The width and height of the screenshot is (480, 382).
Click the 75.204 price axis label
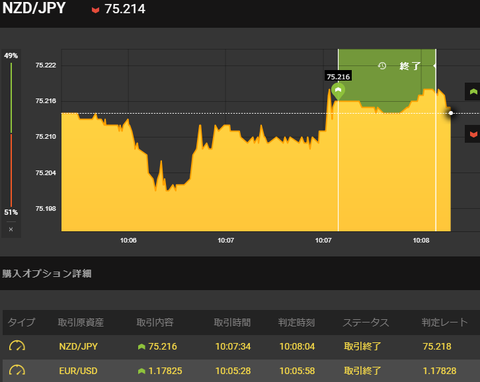coord(46,173)
